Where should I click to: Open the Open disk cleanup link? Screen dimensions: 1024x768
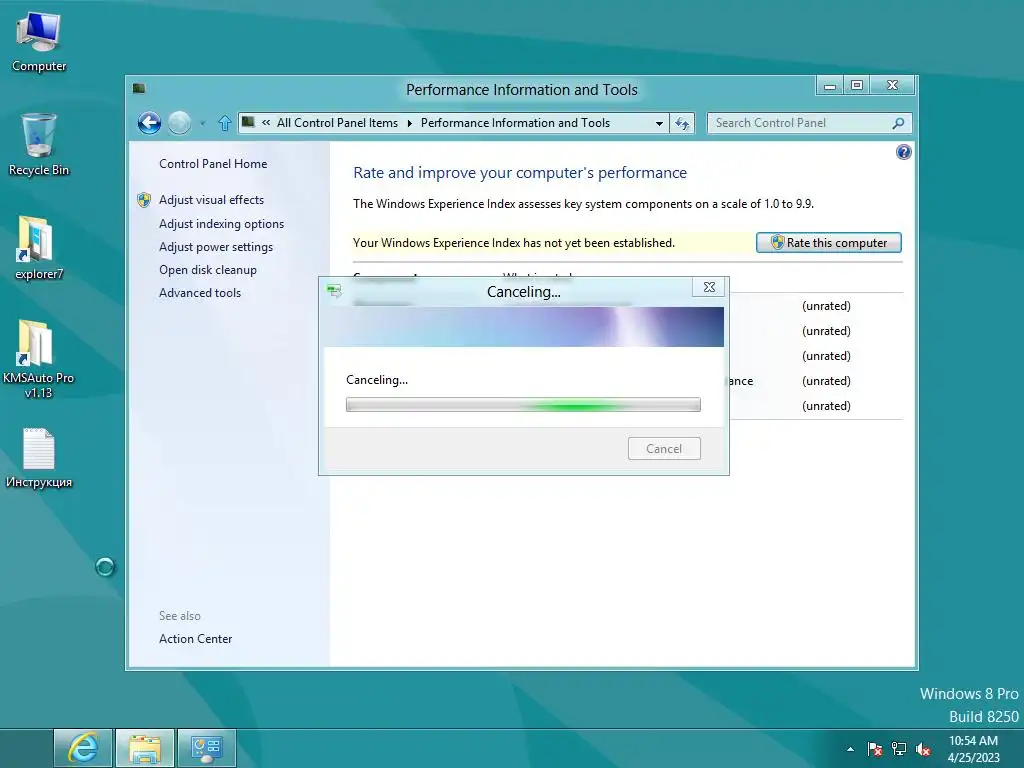point(208,270)
